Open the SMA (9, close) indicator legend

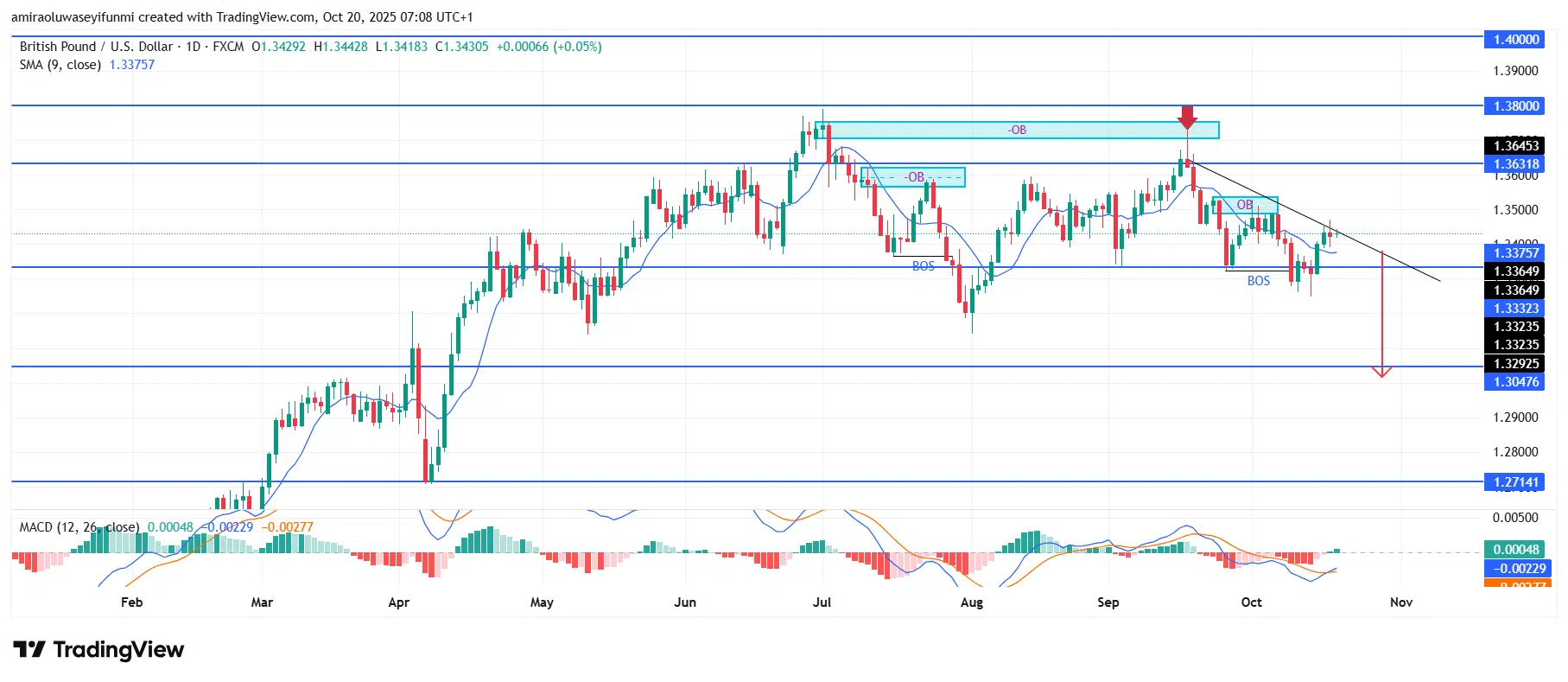(60, 65)
